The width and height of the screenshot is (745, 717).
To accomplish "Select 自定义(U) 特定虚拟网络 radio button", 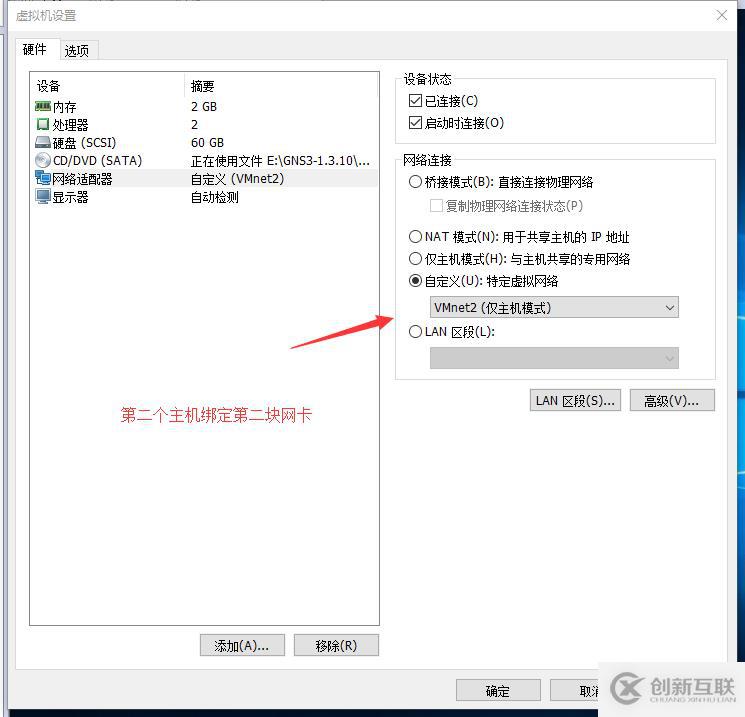I will click(x=415, y=281).
